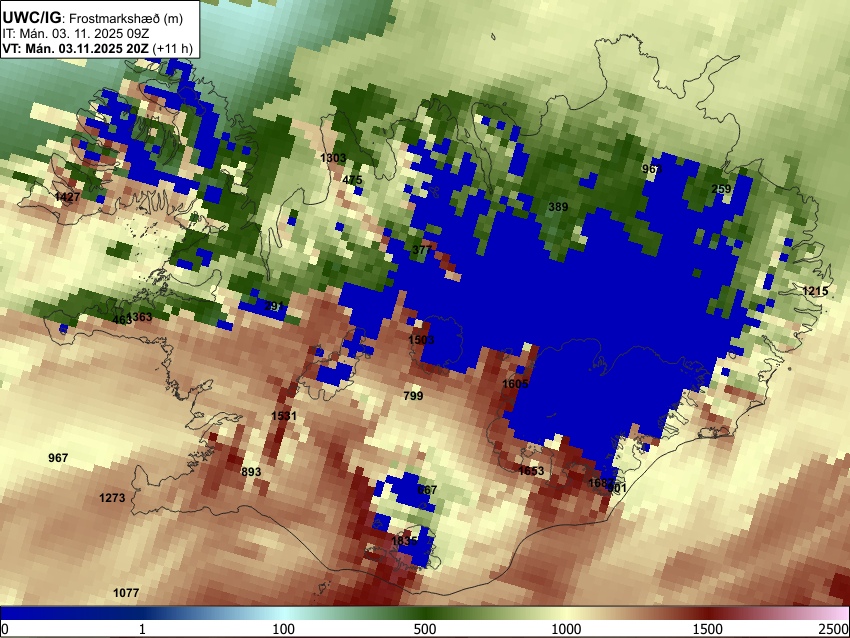
Task: Click the 'UWC/IG' title text
Action: 31,18
